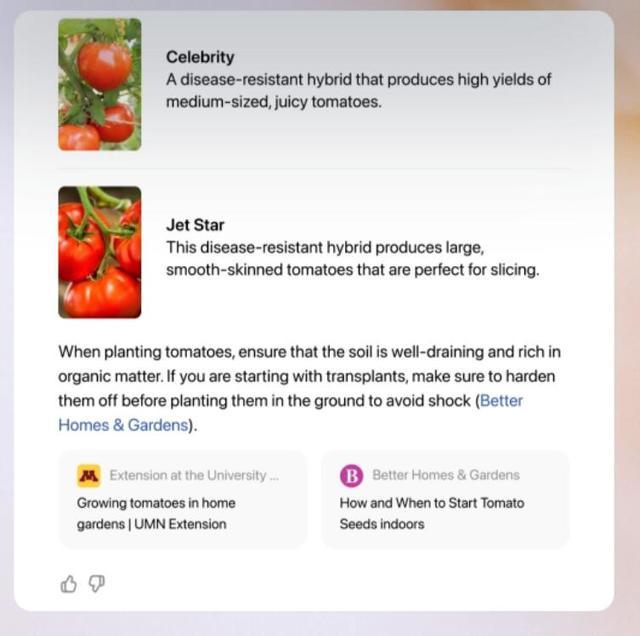Select the Jet Star variety heading
The image size is (640, 636).
pyautogui.click(x=196, y=225)
